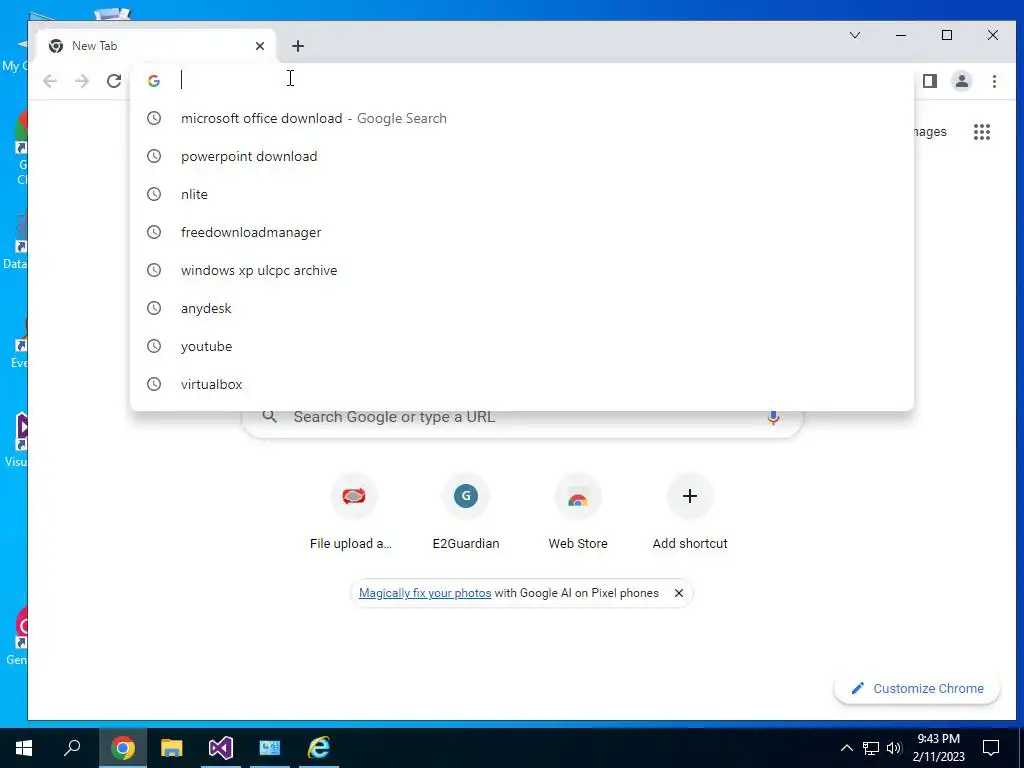Start voice search with the microphone icon
The height and width of the screenshot is (768, 1024).
click(x=773, y=417)
